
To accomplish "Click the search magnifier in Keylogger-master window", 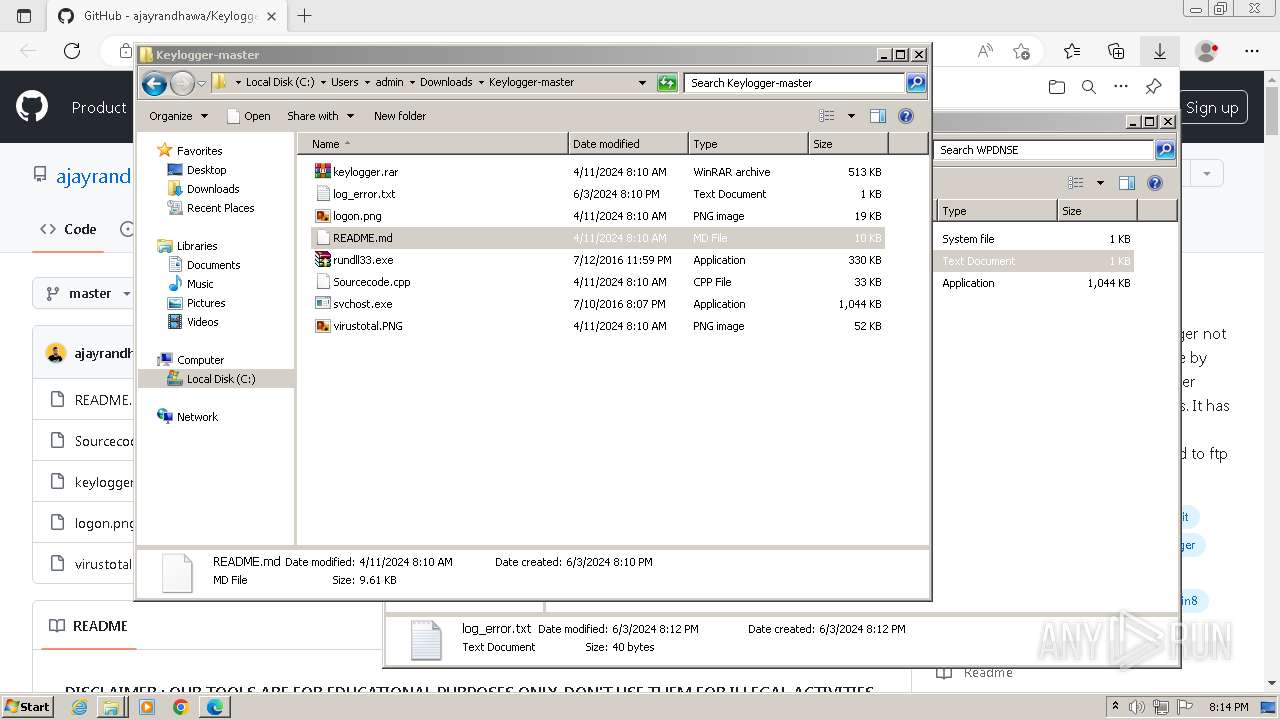I will point(916,83).
